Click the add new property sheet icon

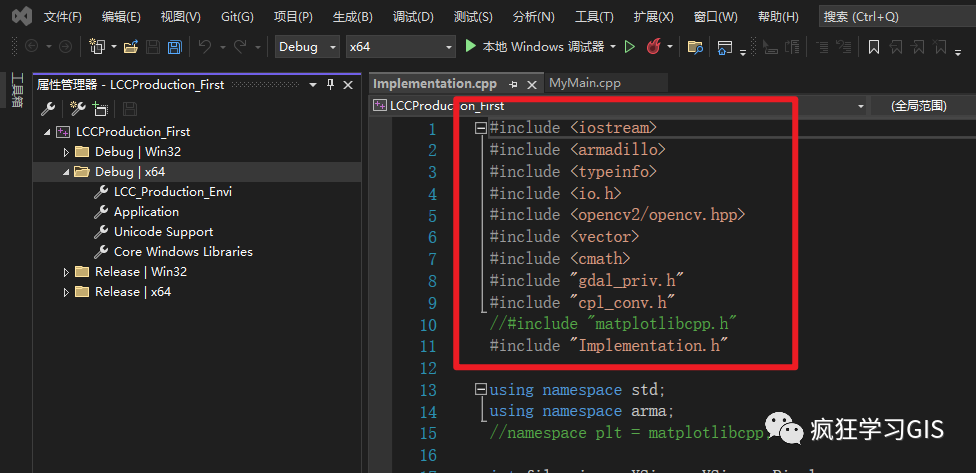(78, 109)
